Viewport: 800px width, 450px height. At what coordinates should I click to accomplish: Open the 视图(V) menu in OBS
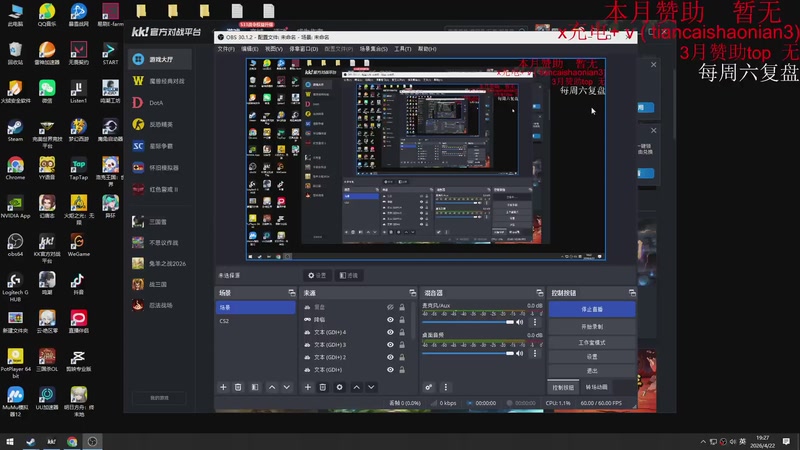(x=273, y=49)
